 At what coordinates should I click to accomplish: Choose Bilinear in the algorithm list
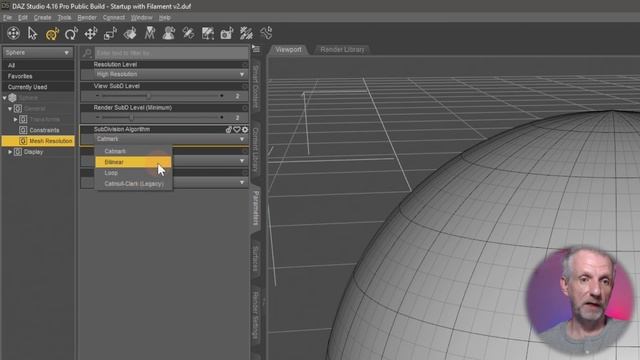(x=133, y=162)
